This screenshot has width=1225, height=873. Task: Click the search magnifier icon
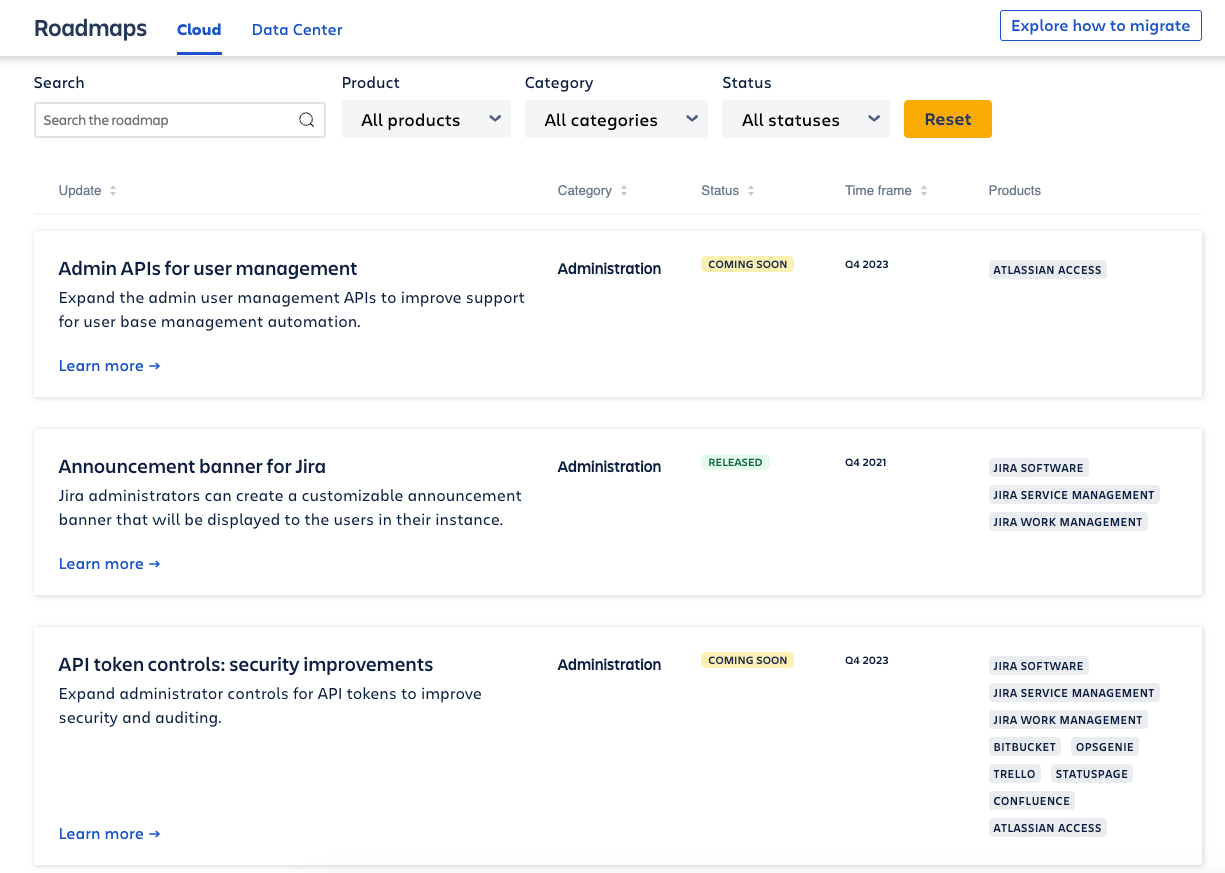(x=307, y=120)
